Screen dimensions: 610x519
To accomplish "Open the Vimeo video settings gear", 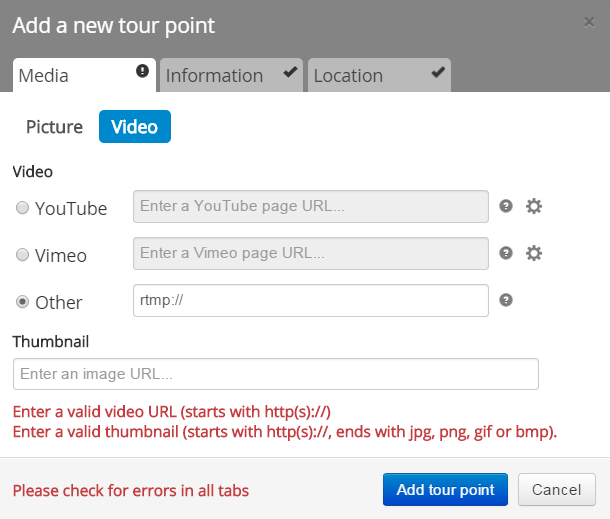I will point(534,253).
